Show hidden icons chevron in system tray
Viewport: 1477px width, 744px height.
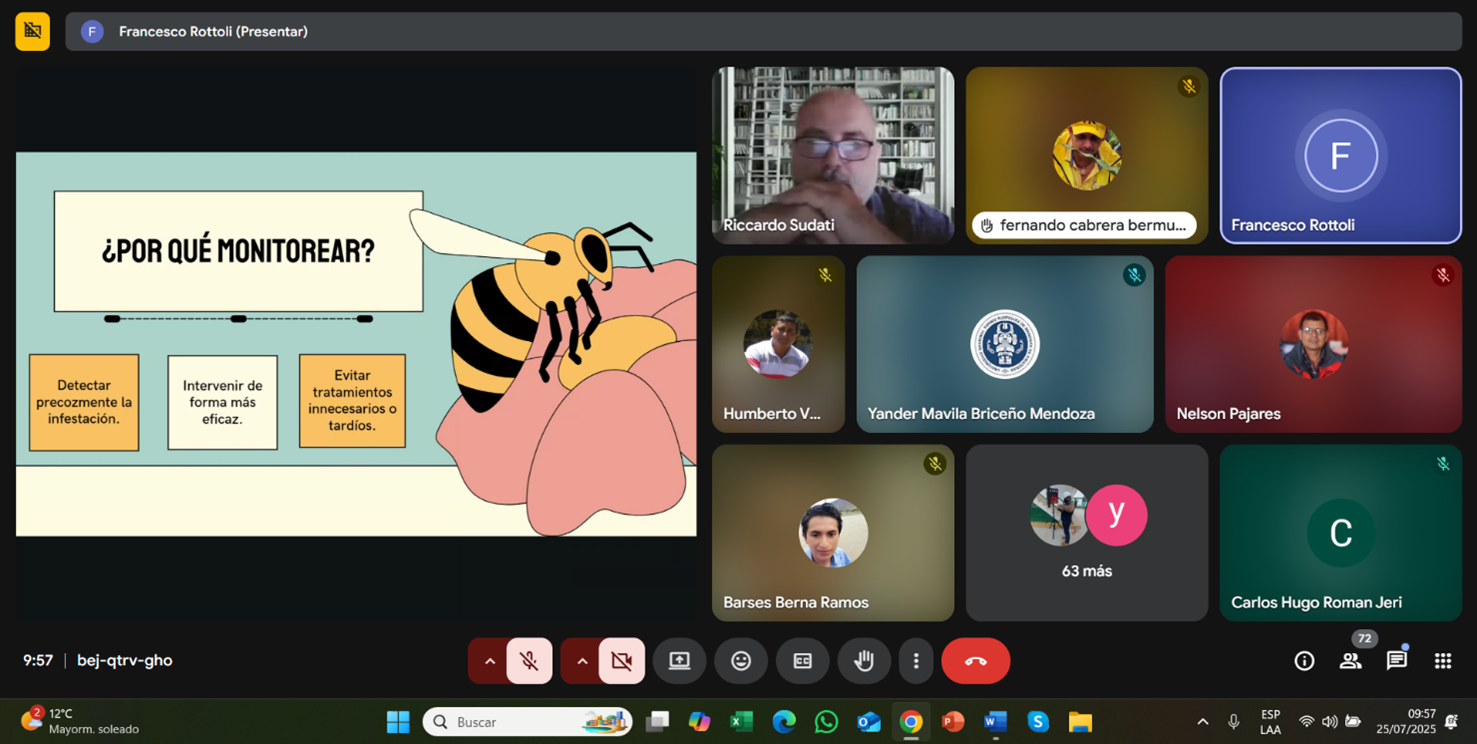pos(1202,722)
